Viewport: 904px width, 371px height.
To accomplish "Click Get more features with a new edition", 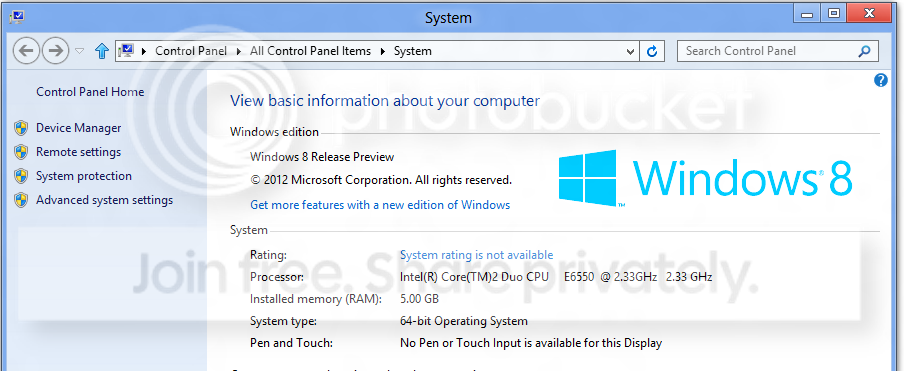I will pos(380,205).
